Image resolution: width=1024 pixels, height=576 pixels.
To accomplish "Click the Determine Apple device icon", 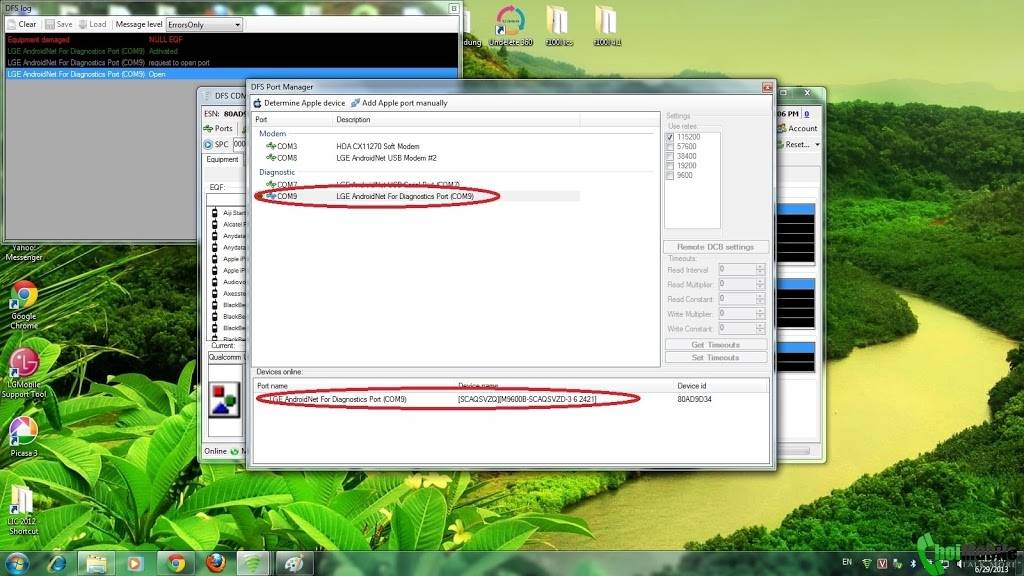I will coord(257,103).
